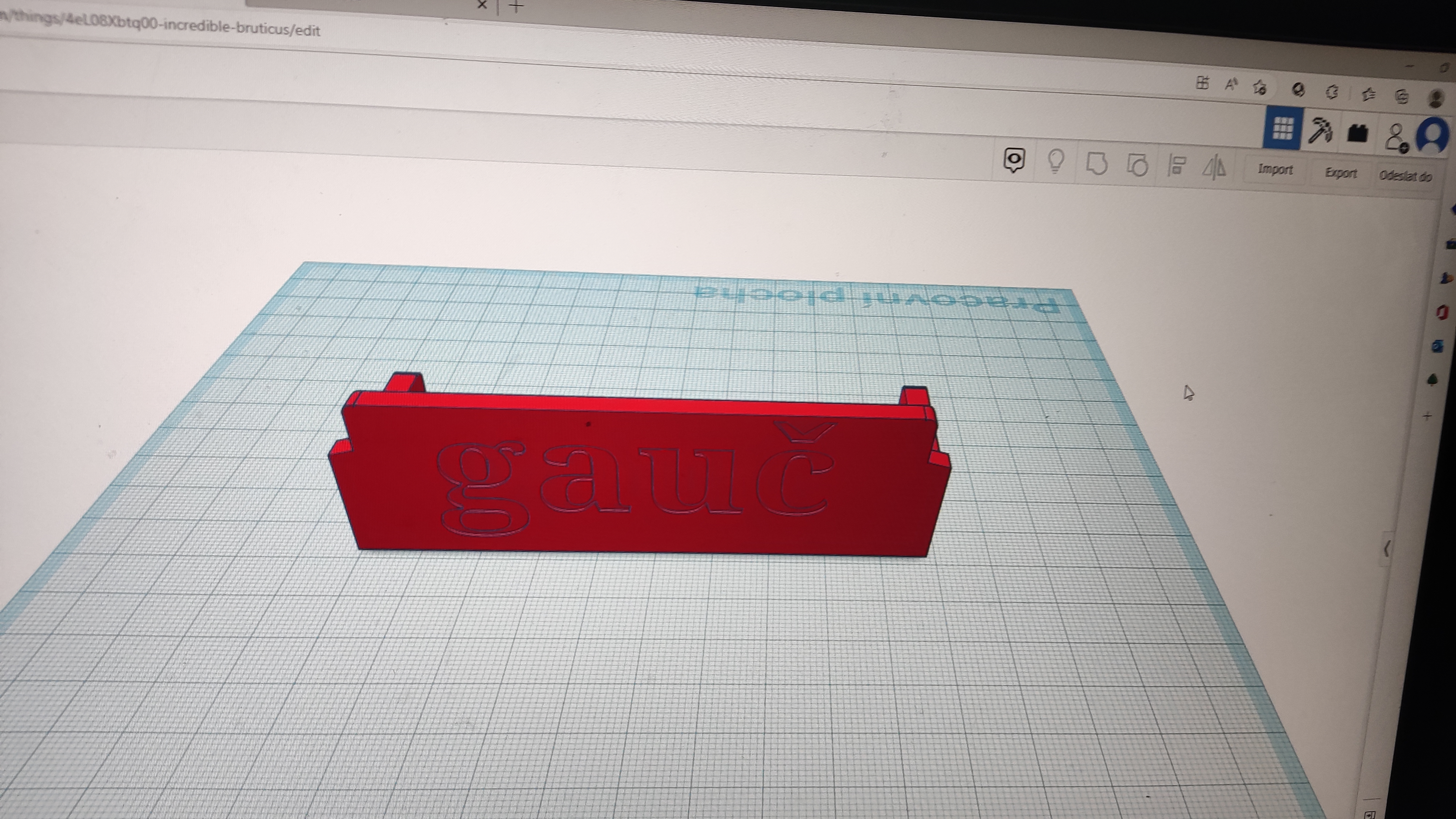1456x819 pixels.
Task: Click the Export button
Action: point(1341,173)
